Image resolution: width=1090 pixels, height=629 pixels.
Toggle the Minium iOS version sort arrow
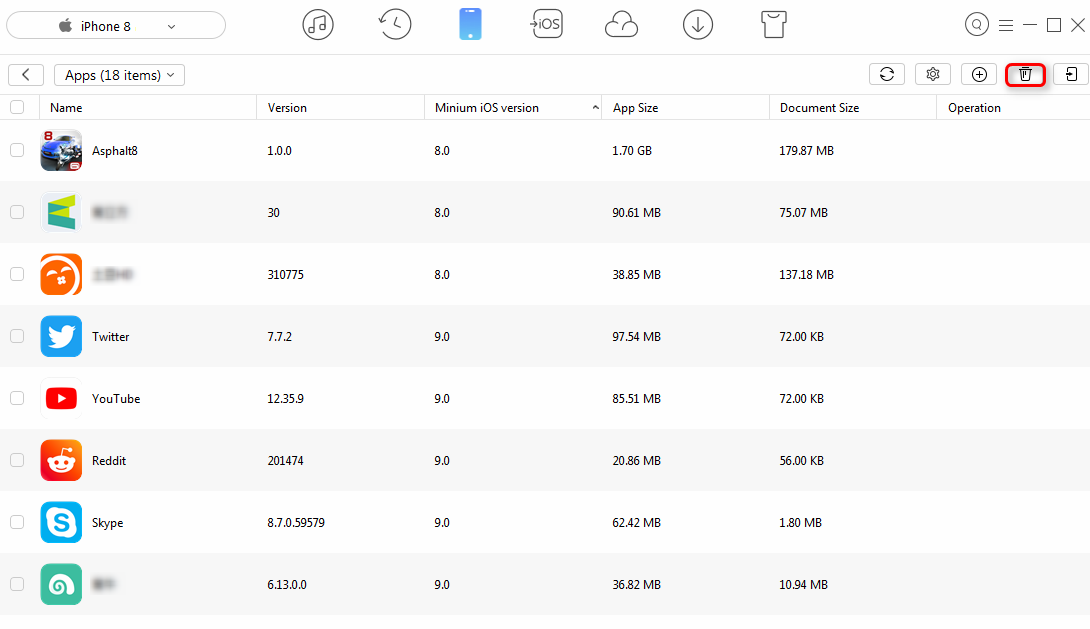595,108
